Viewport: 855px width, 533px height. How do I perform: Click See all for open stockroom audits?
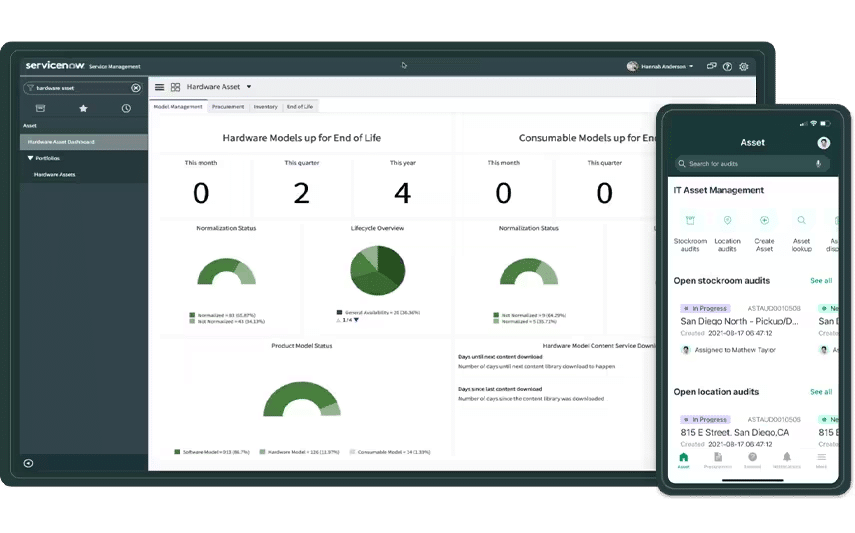coord(821,281)
